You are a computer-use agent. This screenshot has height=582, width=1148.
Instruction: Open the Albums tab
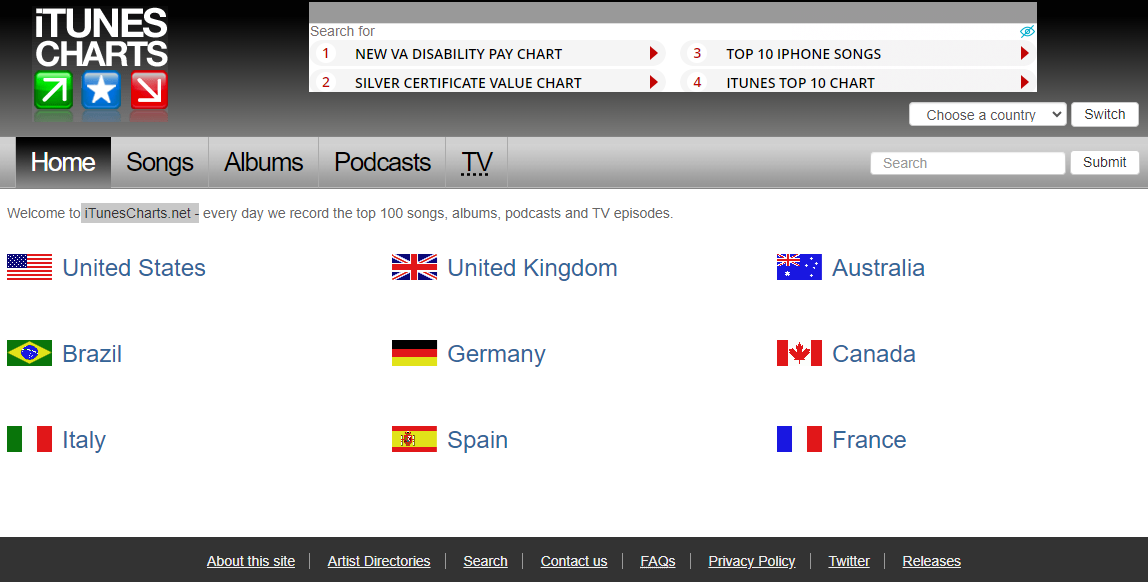(264, 162)
